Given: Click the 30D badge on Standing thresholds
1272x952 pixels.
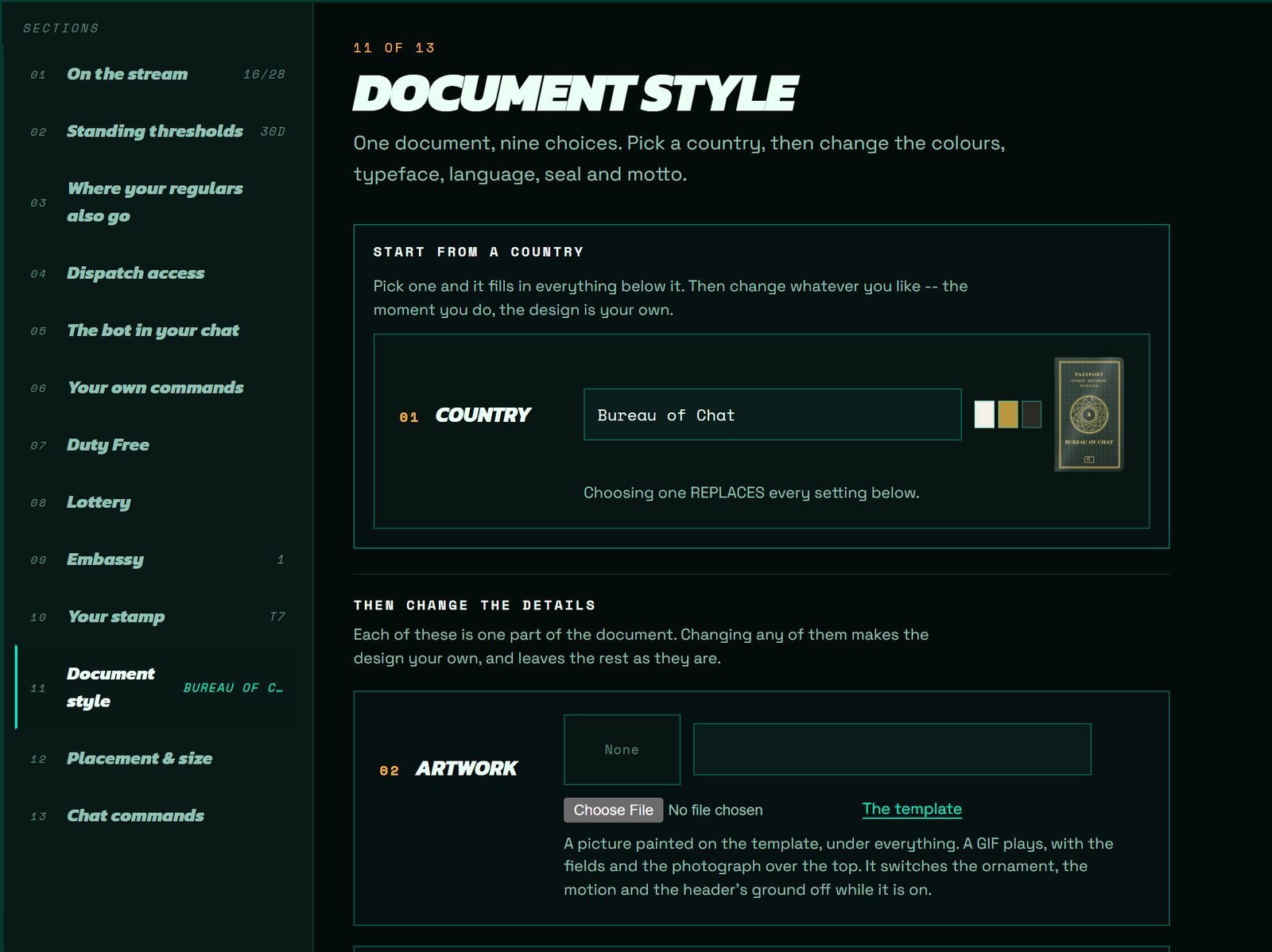Looking at the screenshot, I should pos(273,132).
